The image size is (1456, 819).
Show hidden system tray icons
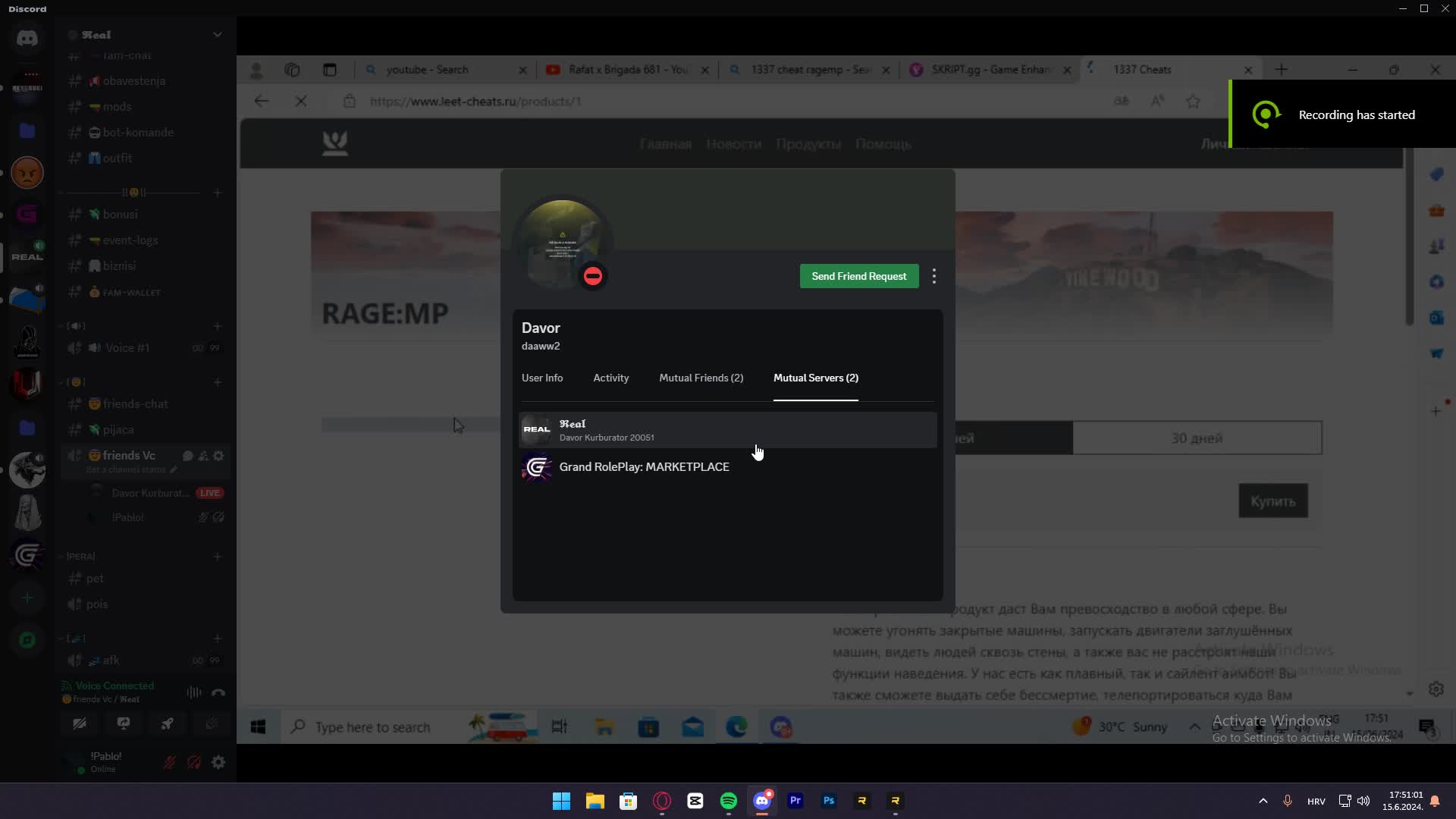(x=1263, y=801)
